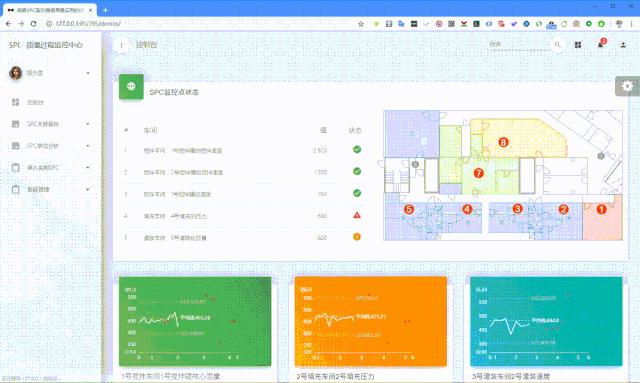Click caption under the orange chart
This screenshot has width=640, height=383.
click(335, 376)
